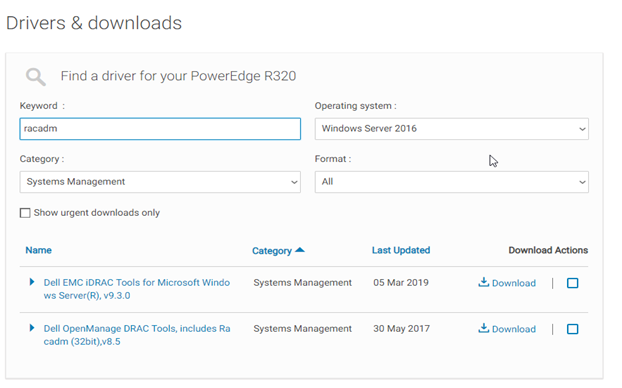Click Download text for the 30 May 2017 entry
The width and height of the screenshot is (622, 388).
[514, 329]
